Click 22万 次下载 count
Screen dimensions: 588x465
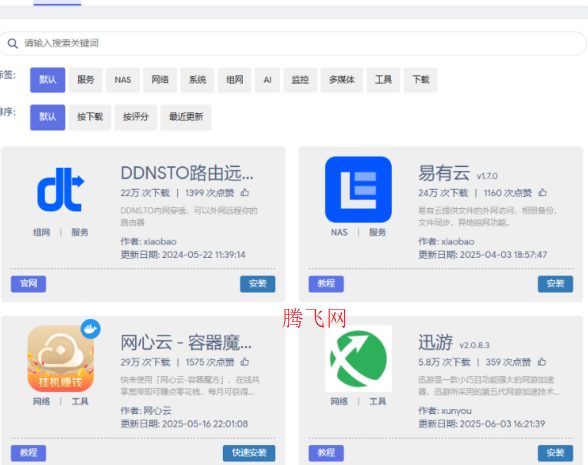point(145,193)
